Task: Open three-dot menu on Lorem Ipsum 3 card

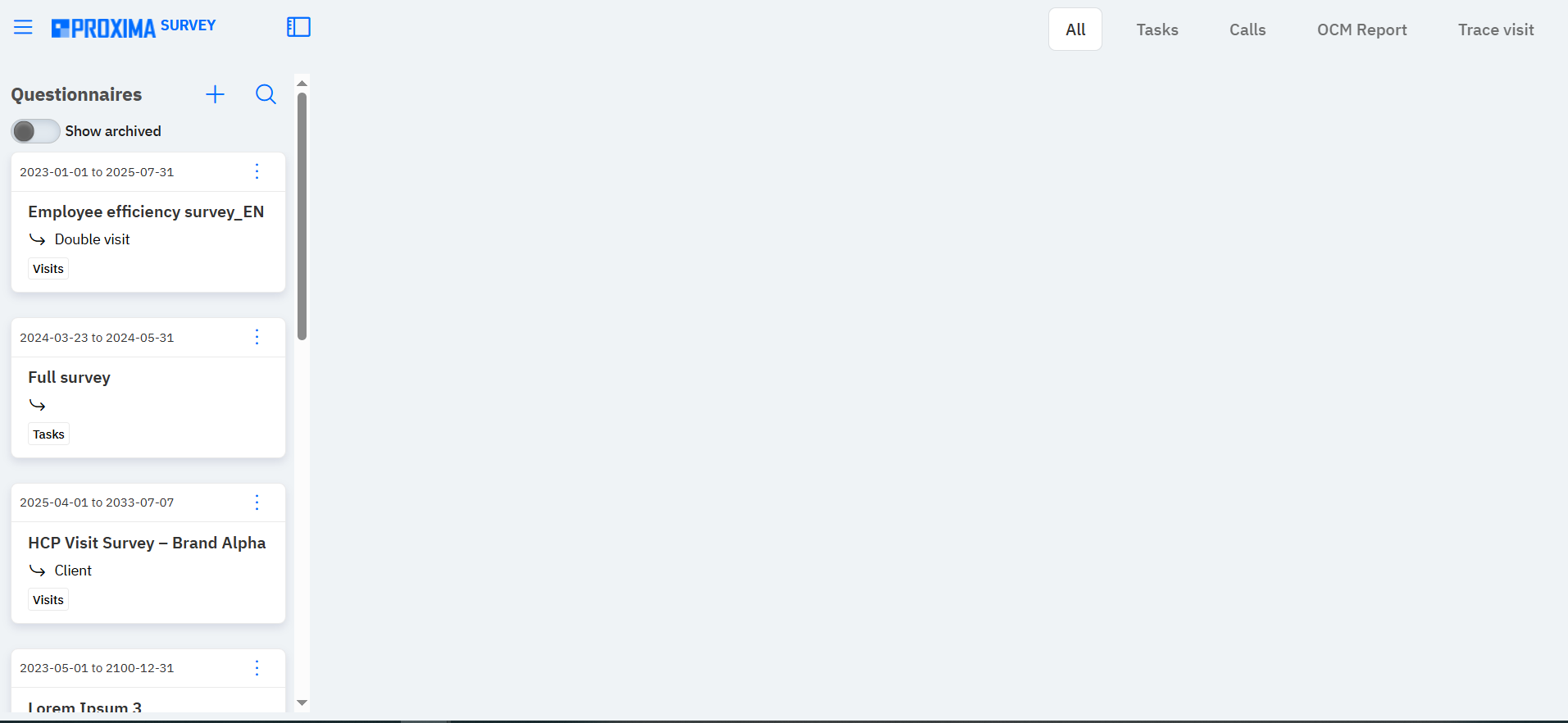Action: pyautogui.click(x=257, y=668)
